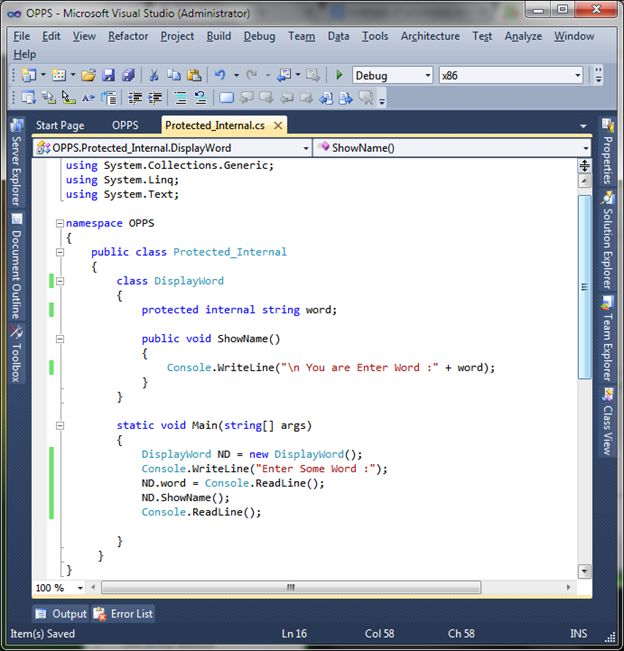624x651 pixels.
Task: Collapse the Protected_Internal class block
Action: (x=60, y=252)
